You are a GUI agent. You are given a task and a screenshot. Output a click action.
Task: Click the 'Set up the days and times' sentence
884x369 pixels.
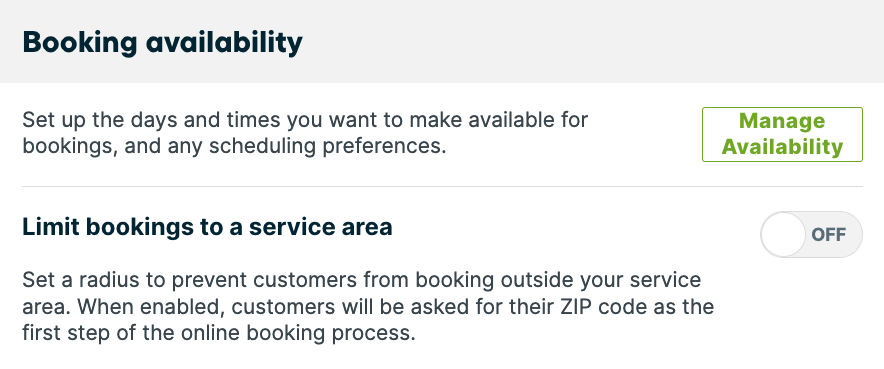[147, 120]
